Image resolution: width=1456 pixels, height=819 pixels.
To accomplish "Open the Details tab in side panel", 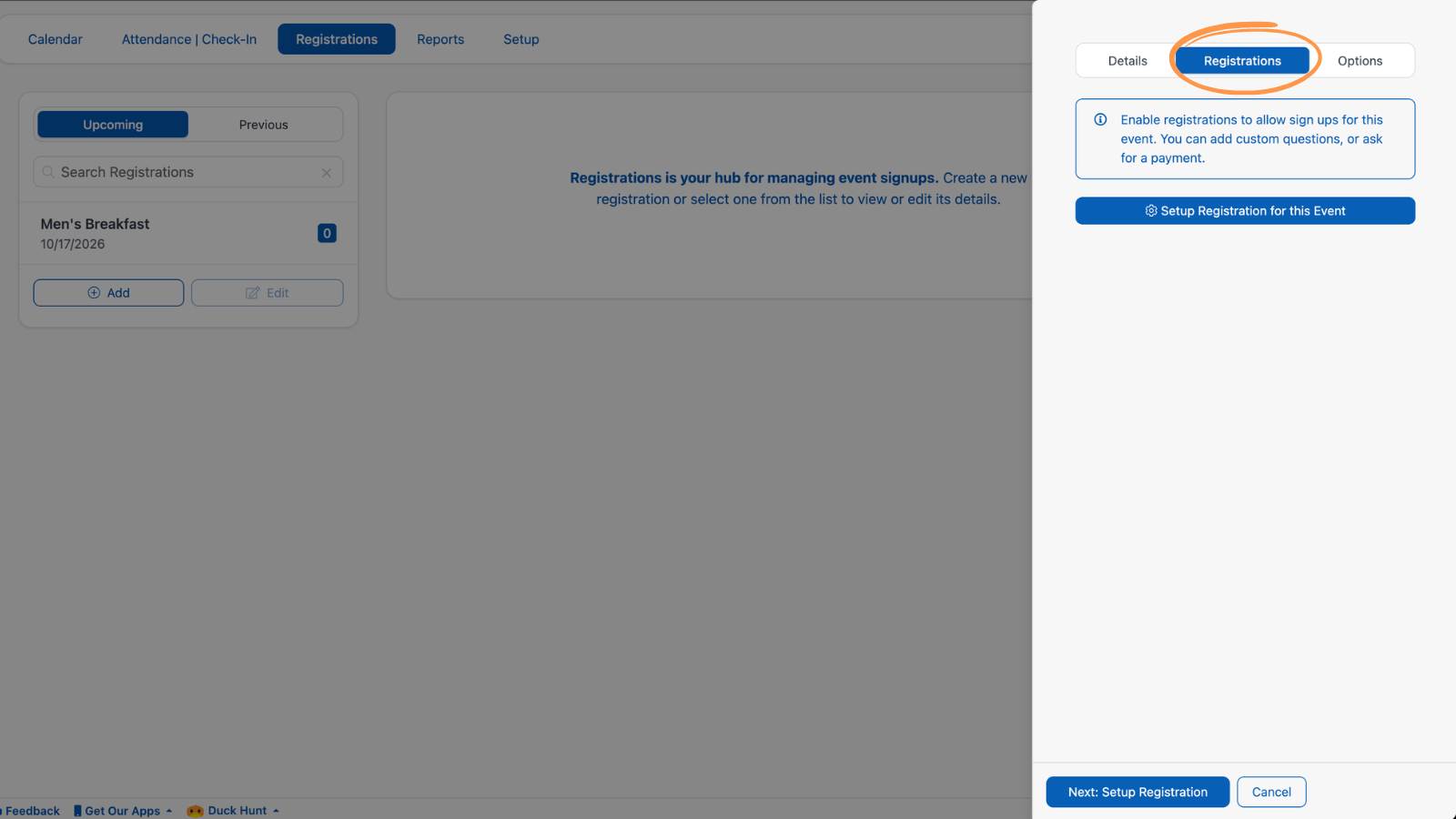I will pyautogui.click(x=1127, y=61).
